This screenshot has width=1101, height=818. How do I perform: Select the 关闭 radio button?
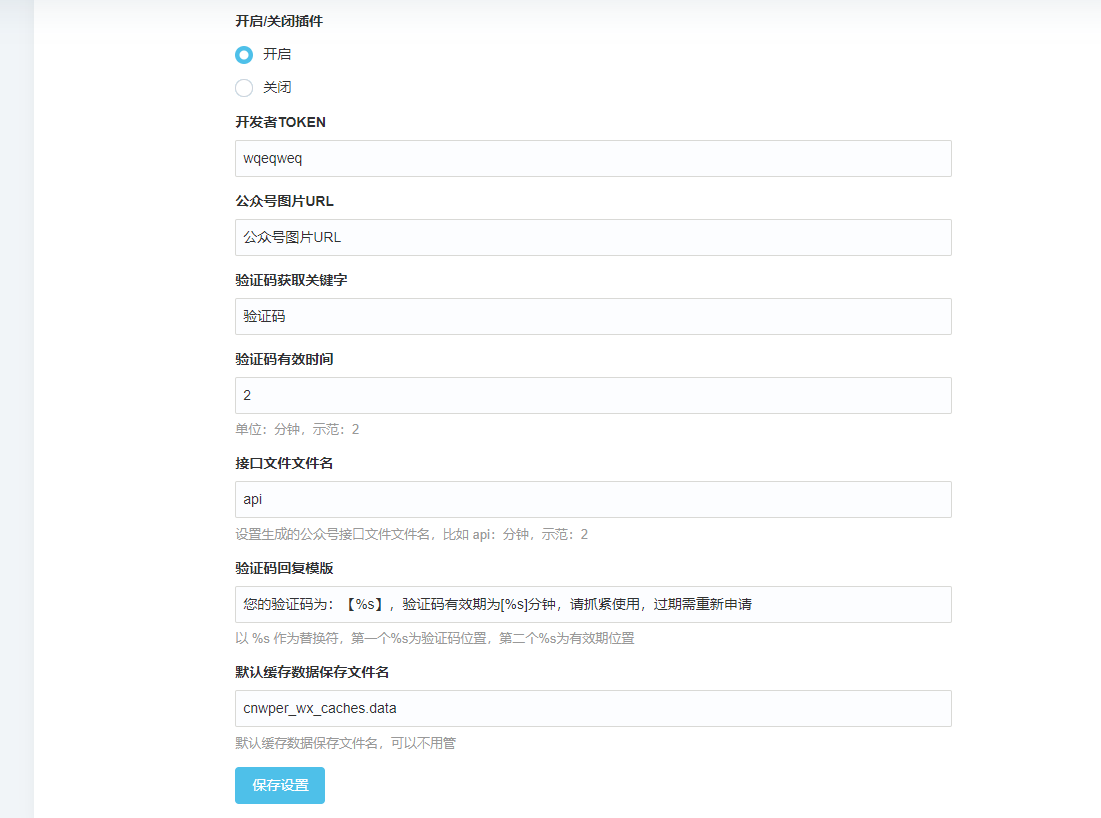pos(244,88)
